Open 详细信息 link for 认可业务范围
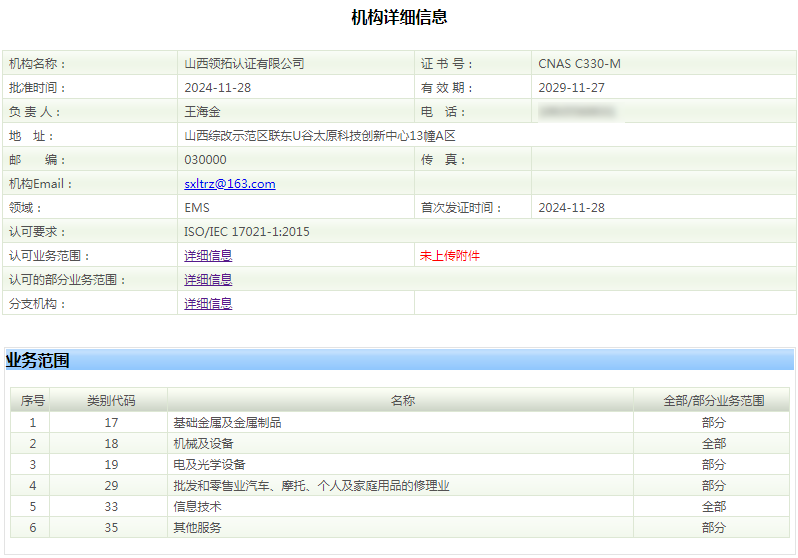 pos(208,256)
